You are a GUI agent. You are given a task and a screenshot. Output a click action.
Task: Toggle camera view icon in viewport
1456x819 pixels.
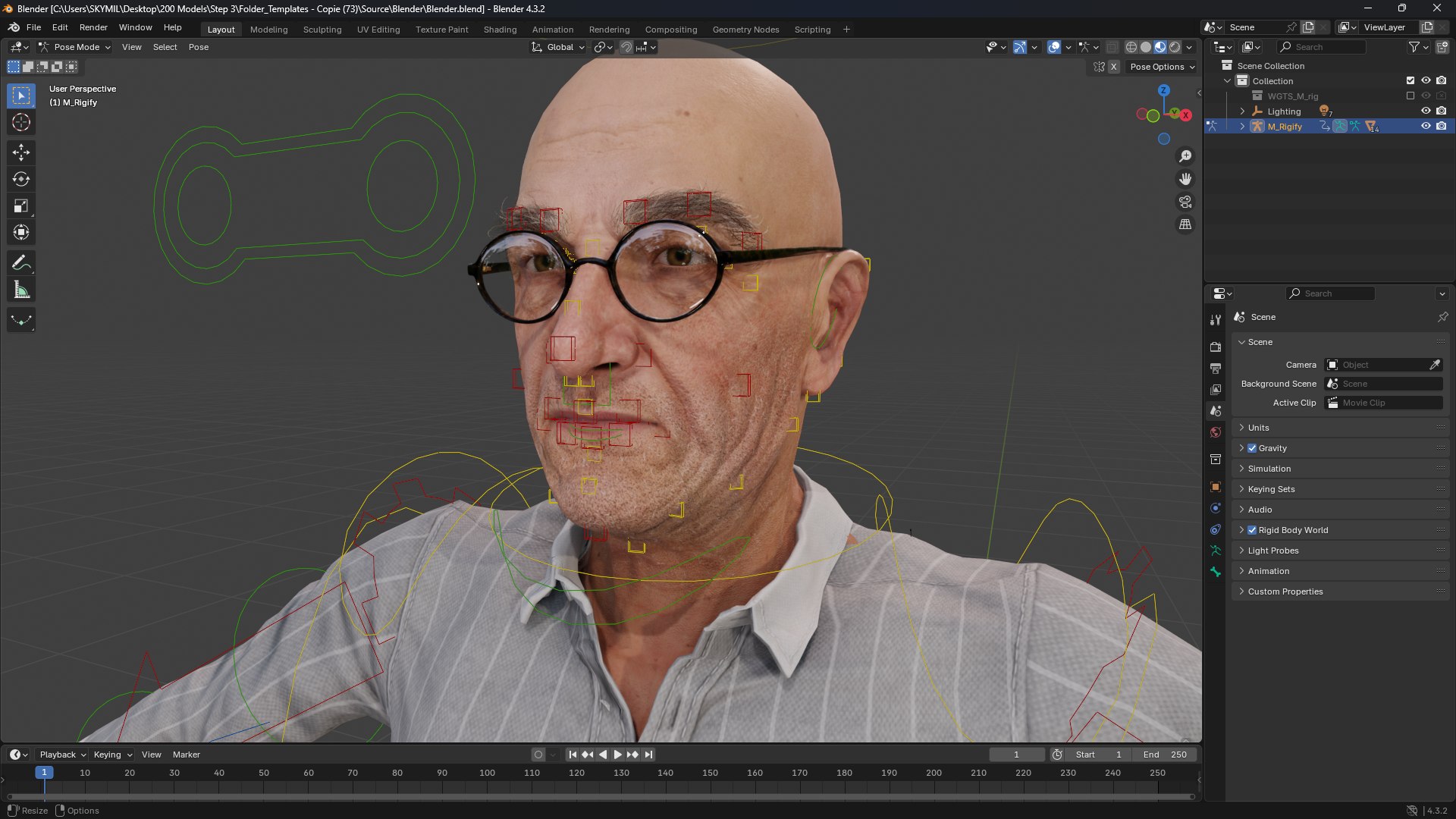coord(1185,202)
